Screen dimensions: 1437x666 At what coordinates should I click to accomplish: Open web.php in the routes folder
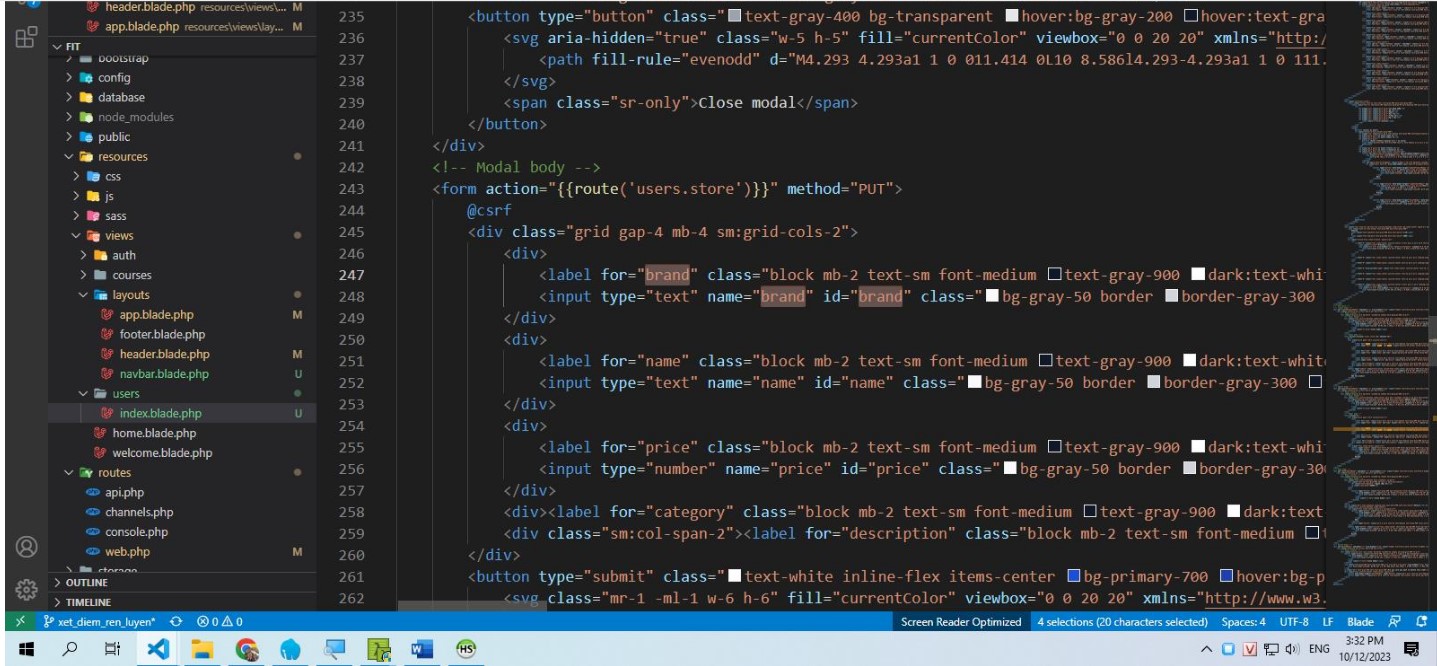(x=127, y=552)
